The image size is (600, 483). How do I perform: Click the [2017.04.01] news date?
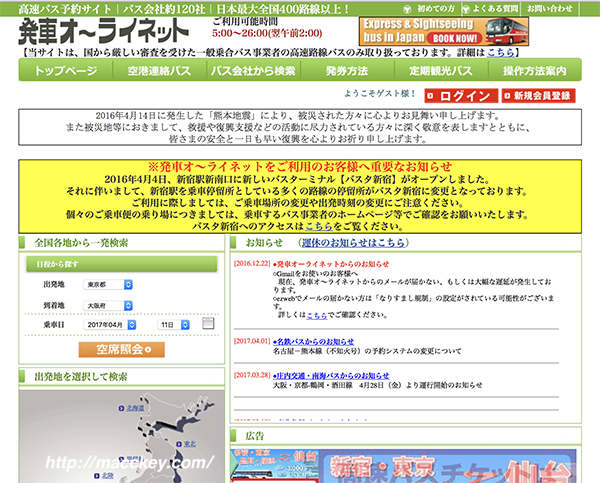pos(252,341)
